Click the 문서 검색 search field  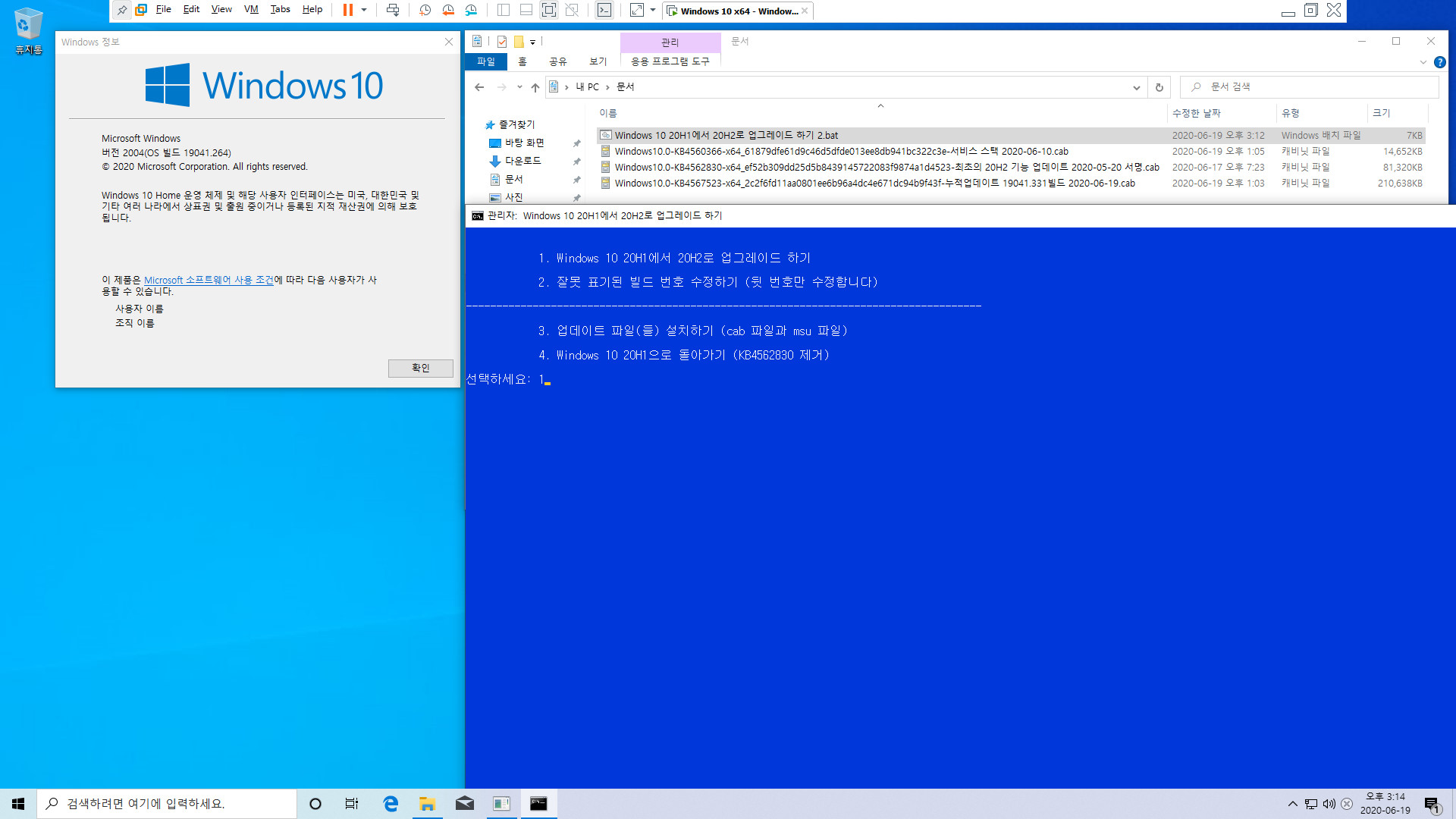pyautogui.click(x=1310, y=87)
